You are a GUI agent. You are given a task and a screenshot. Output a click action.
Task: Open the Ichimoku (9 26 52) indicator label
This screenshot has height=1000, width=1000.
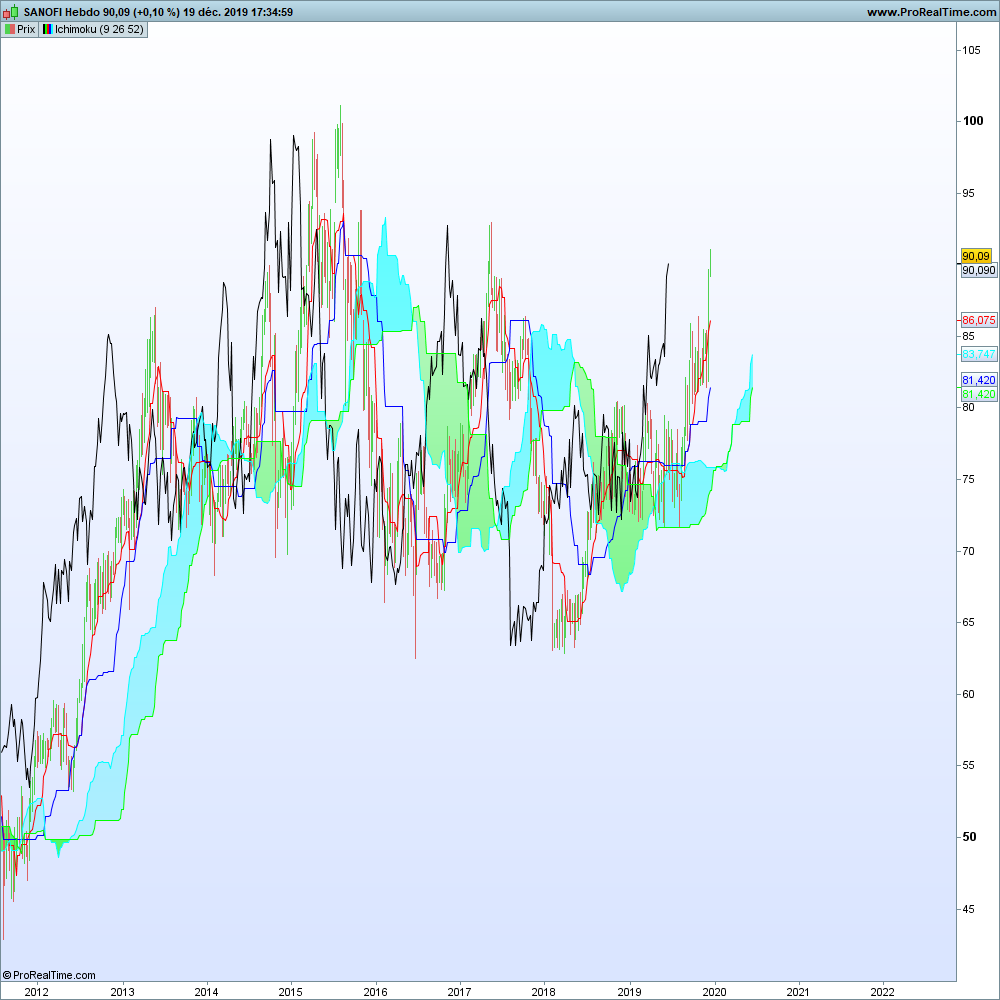(93, 29)
